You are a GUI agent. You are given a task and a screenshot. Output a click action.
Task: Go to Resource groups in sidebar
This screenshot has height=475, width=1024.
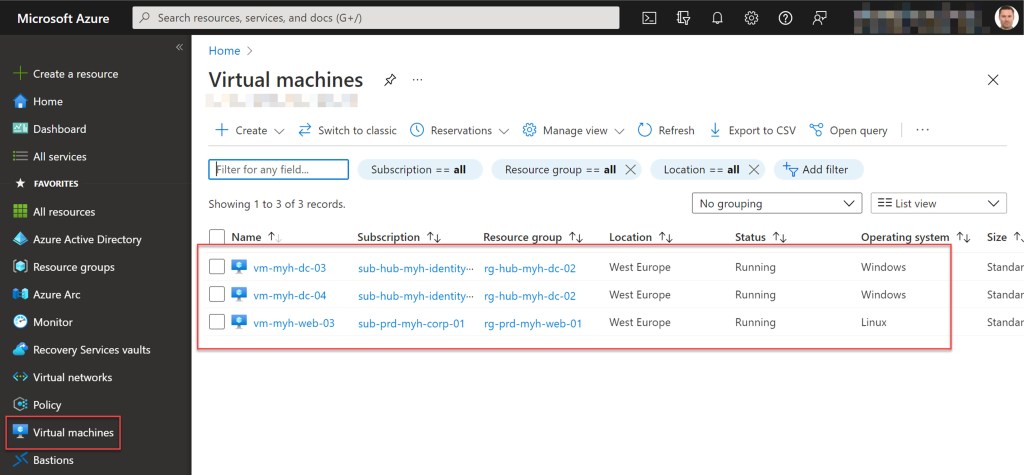click(73, 267)
